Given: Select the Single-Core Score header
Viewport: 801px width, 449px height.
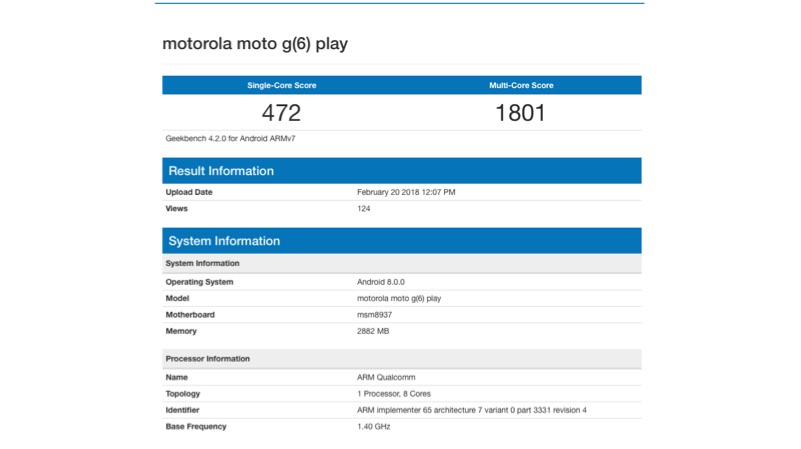Looking at the screenshot, I should (x=281, y=86).
